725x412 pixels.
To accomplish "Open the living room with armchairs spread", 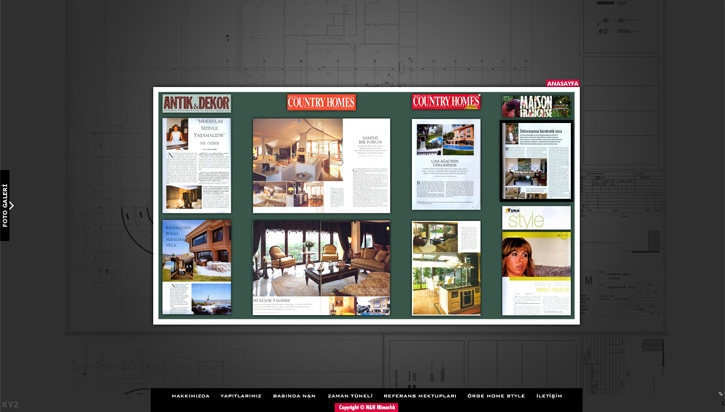I will click(x=321, y=267).
